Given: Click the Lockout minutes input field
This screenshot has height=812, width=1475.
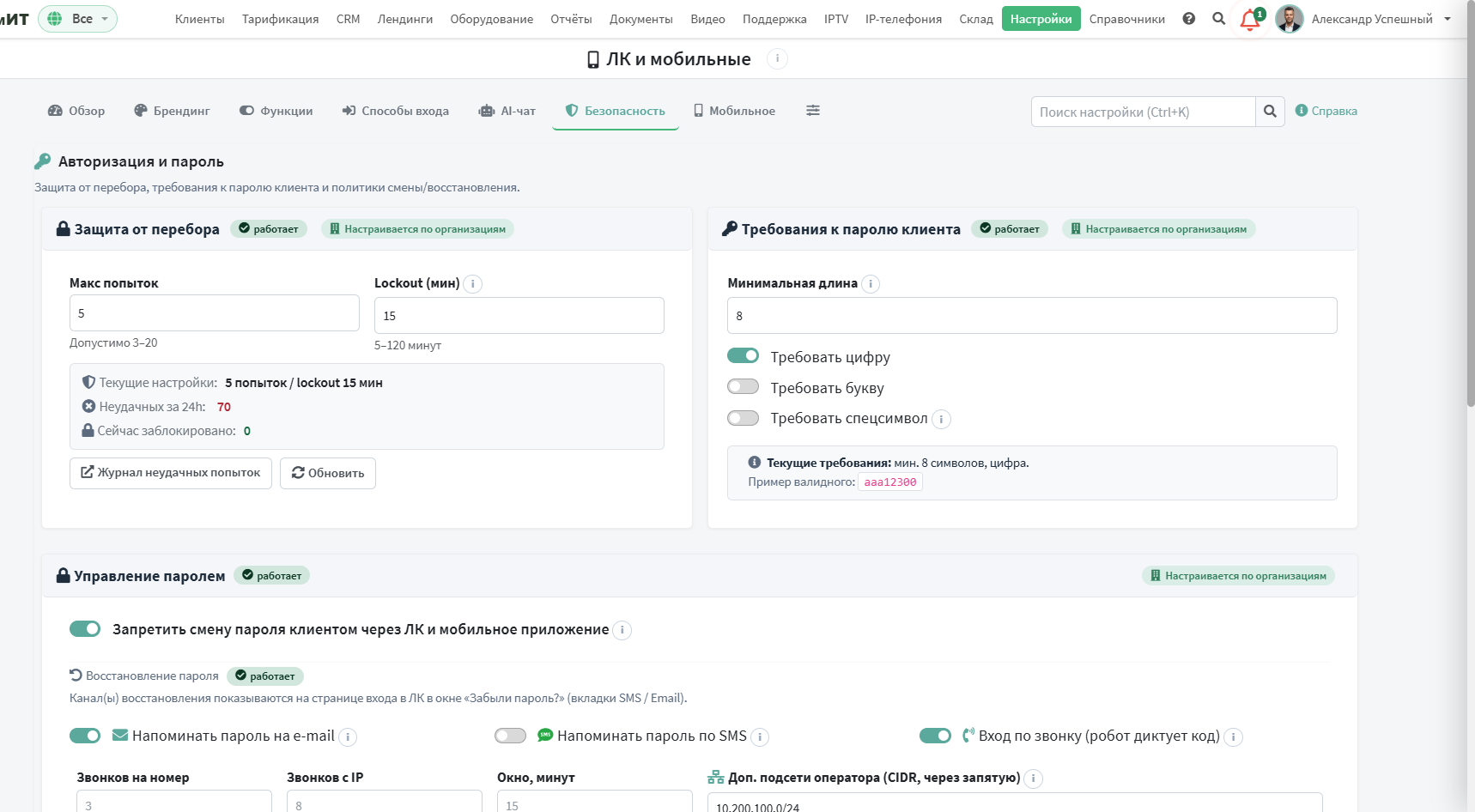Looking at the screenshot, I should [x=519, y=316].
